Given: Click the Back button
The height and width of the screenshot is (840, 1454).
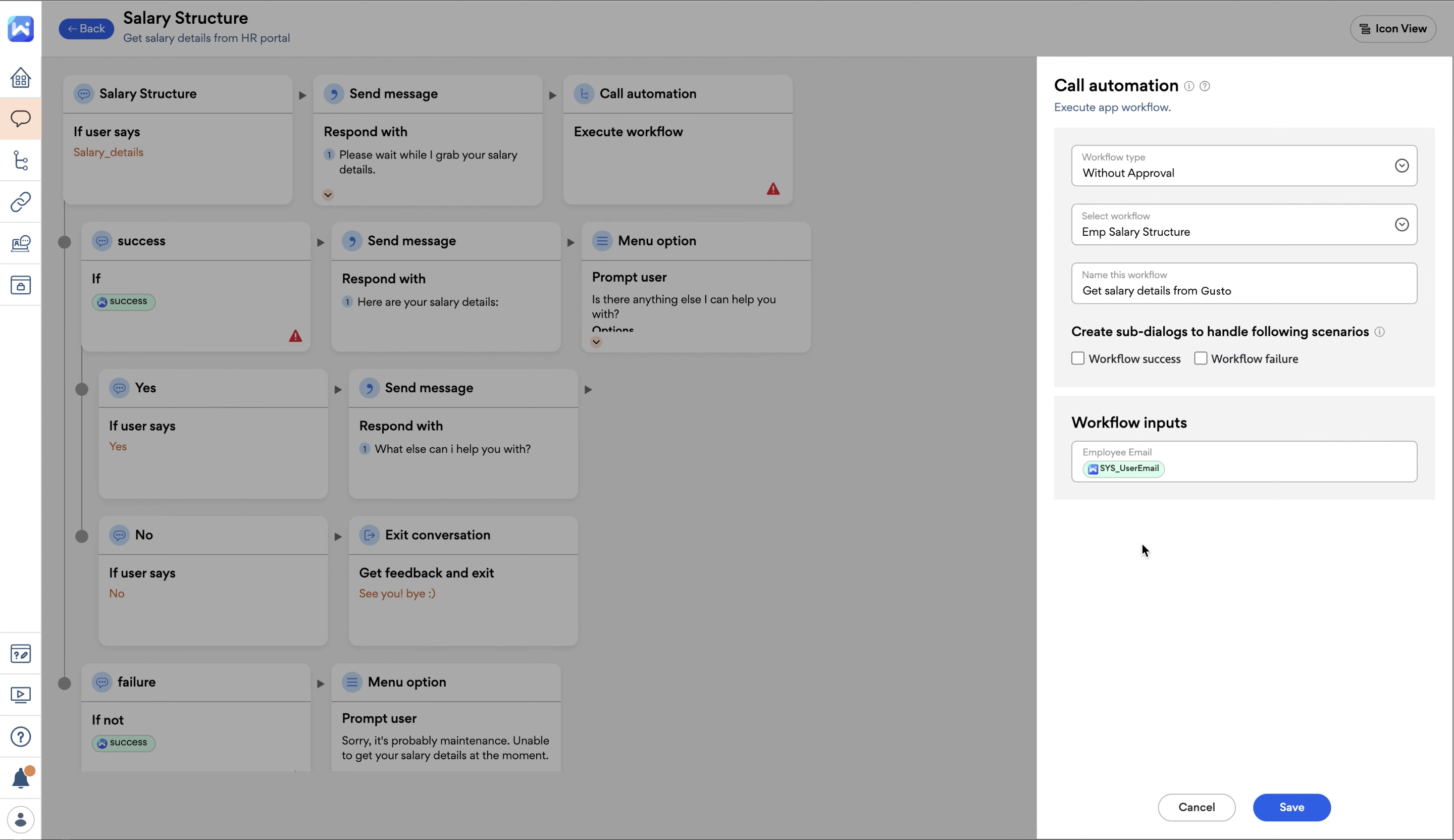Looking at the screenshot, I should 86,29.
